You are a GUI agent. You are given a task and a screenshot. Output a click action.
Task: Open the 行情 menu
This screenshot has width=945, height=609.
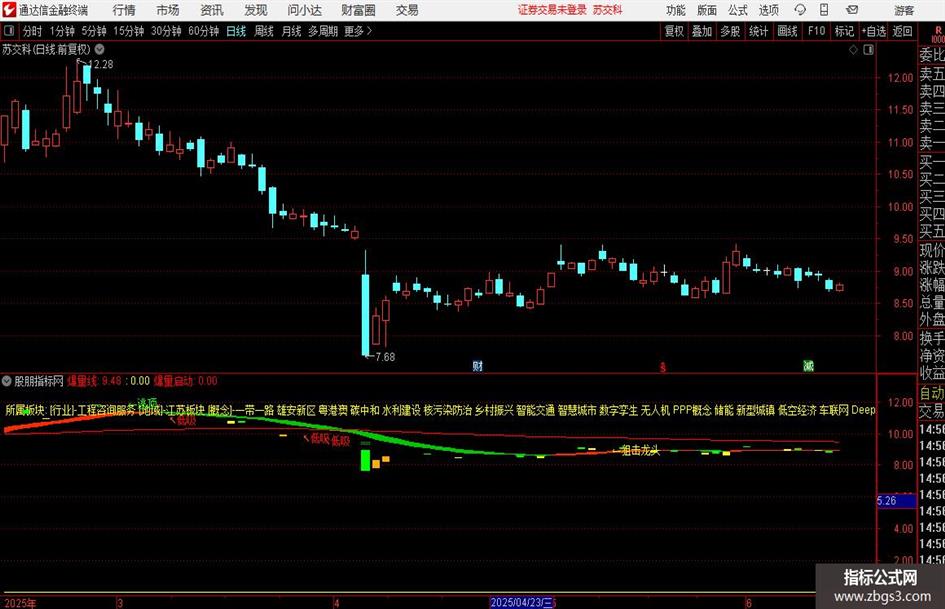(124, 10)
